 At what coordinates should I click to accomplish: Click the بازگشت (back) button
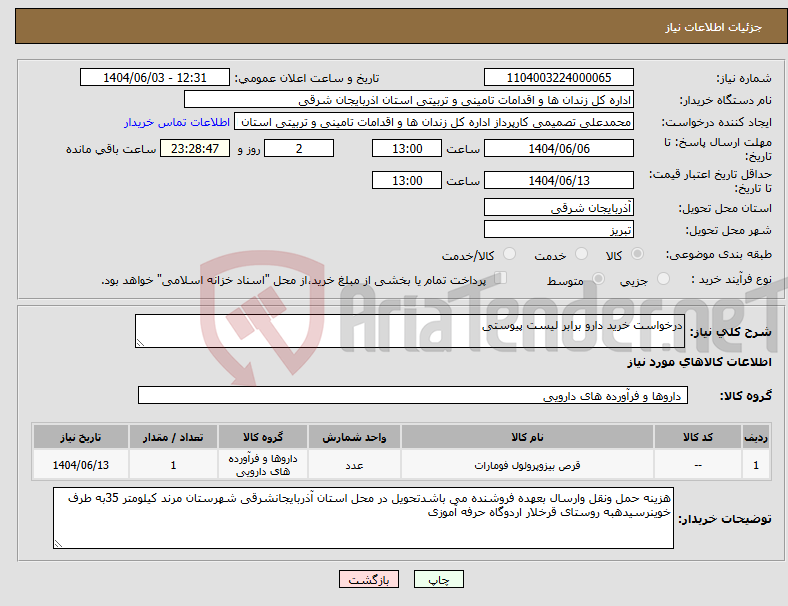click(x=368, y=579)
